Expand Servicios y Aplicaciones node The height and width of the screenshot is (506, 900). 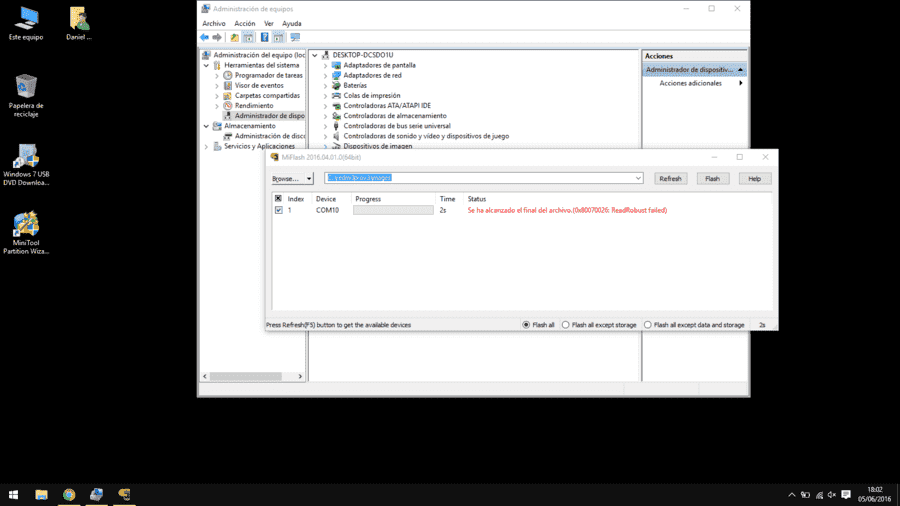click(x=206, y=146)
